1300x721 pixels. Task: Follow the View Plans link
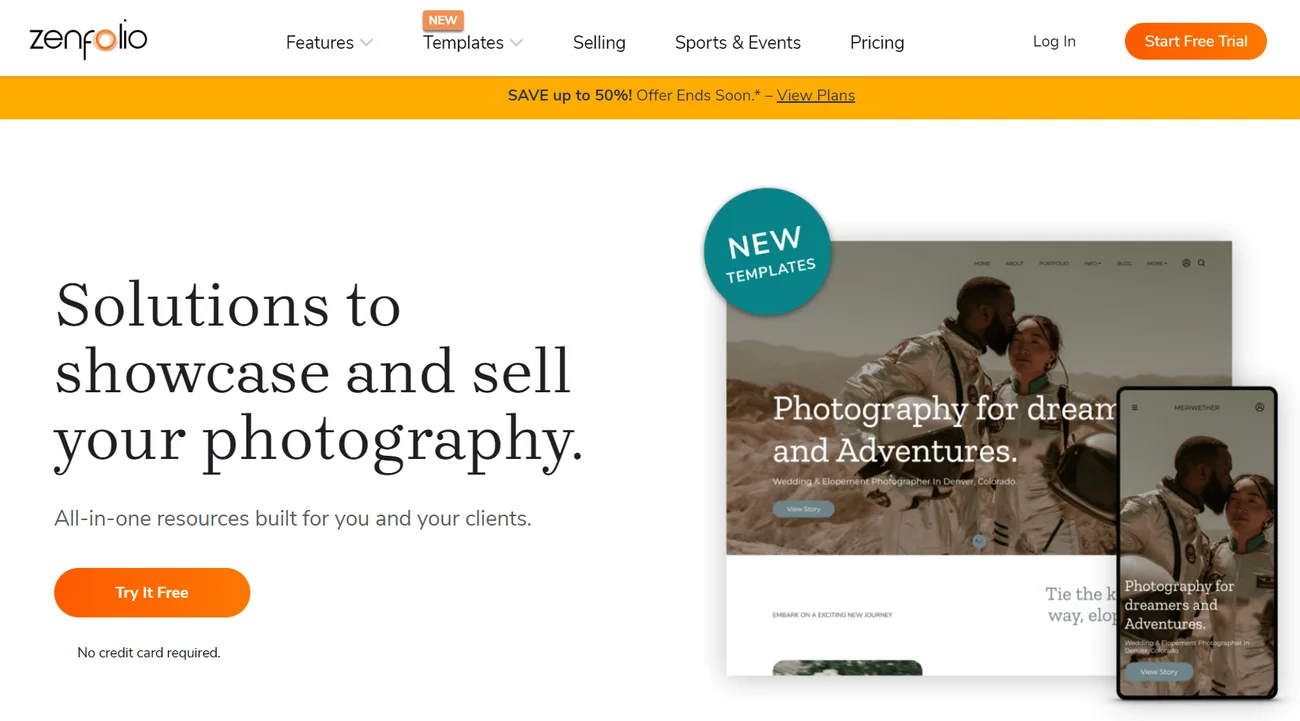tap(815, 96)
